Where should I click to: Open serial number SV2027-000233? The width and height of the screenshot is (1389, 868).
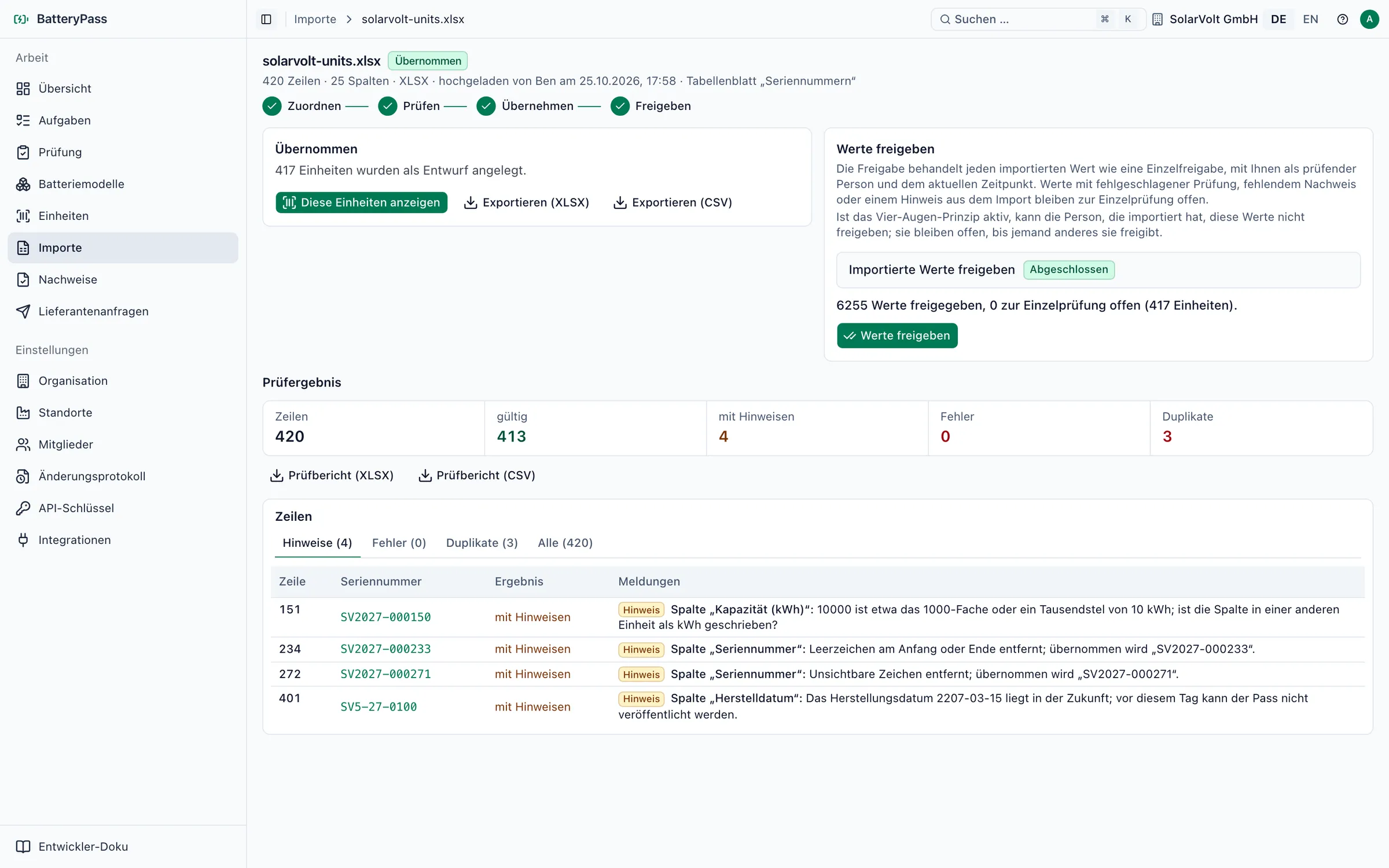click(x=385, y=649)
